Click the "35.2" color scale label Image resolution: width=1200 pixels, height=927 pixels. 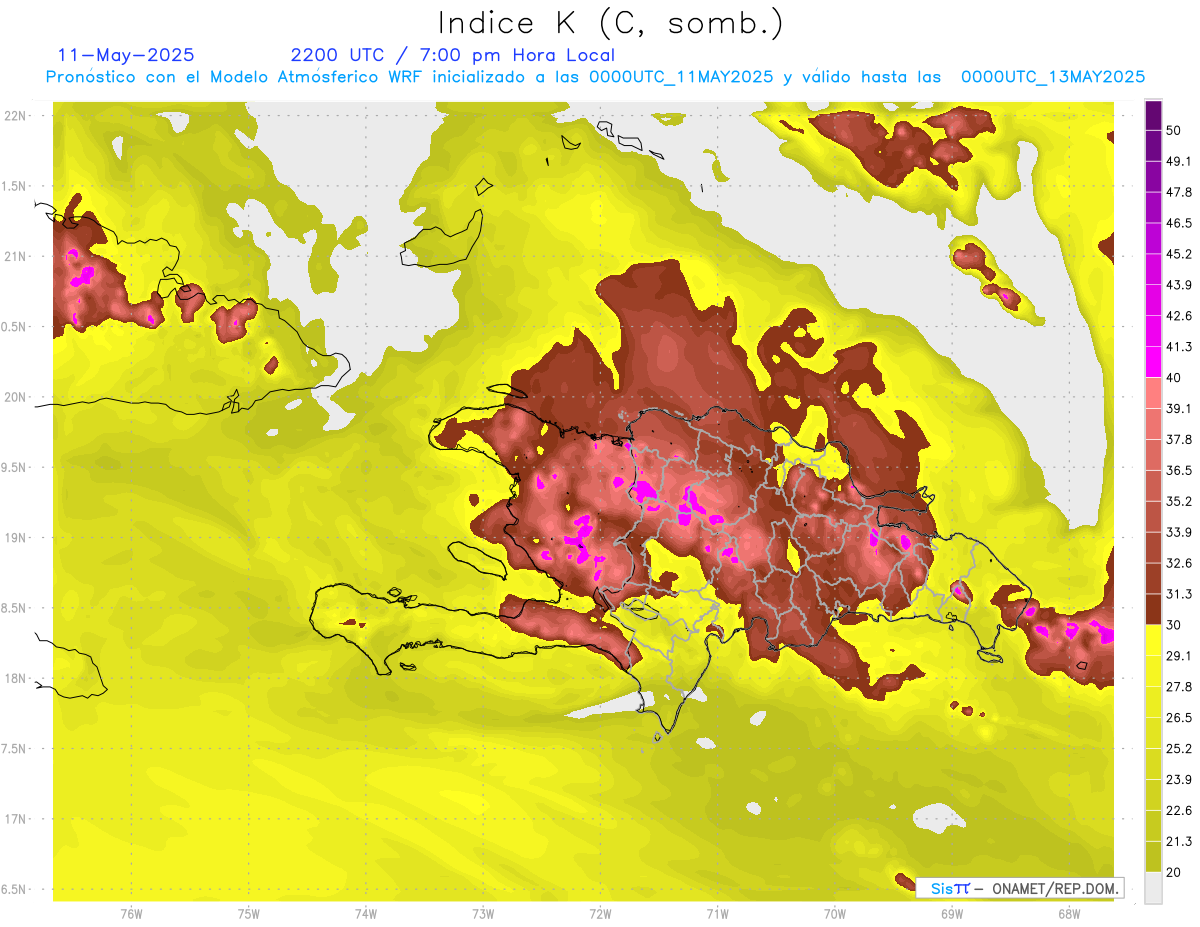(x=1179, y=501)
